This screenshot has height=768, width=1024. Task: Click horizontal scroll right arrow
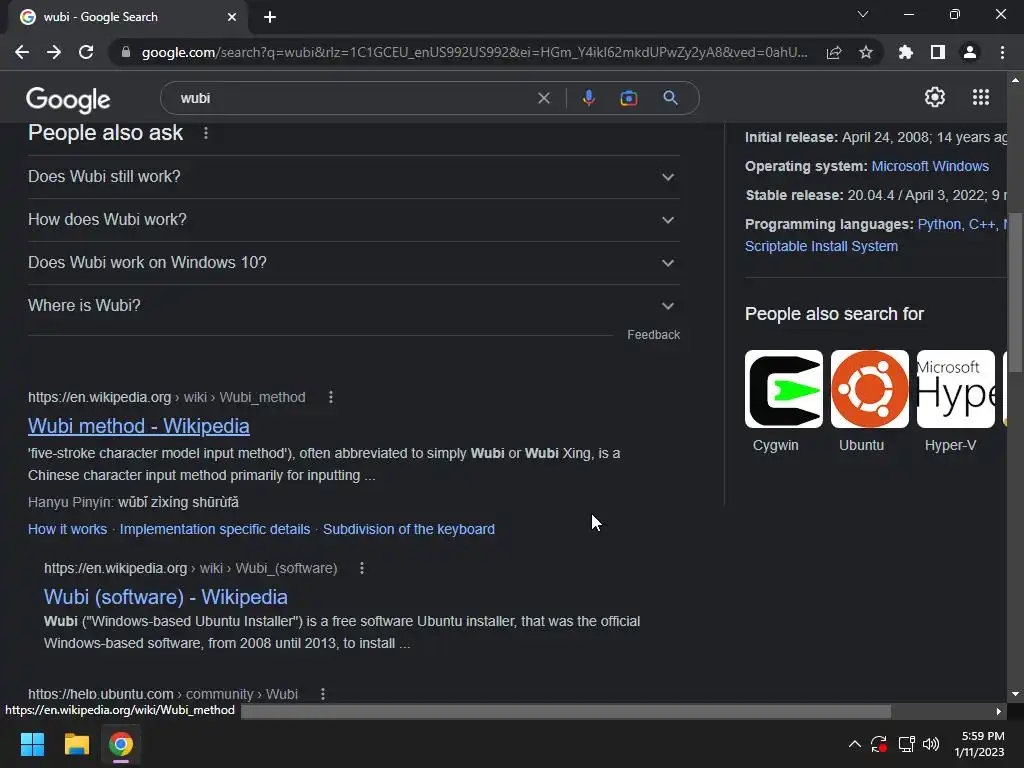point(999,711)
